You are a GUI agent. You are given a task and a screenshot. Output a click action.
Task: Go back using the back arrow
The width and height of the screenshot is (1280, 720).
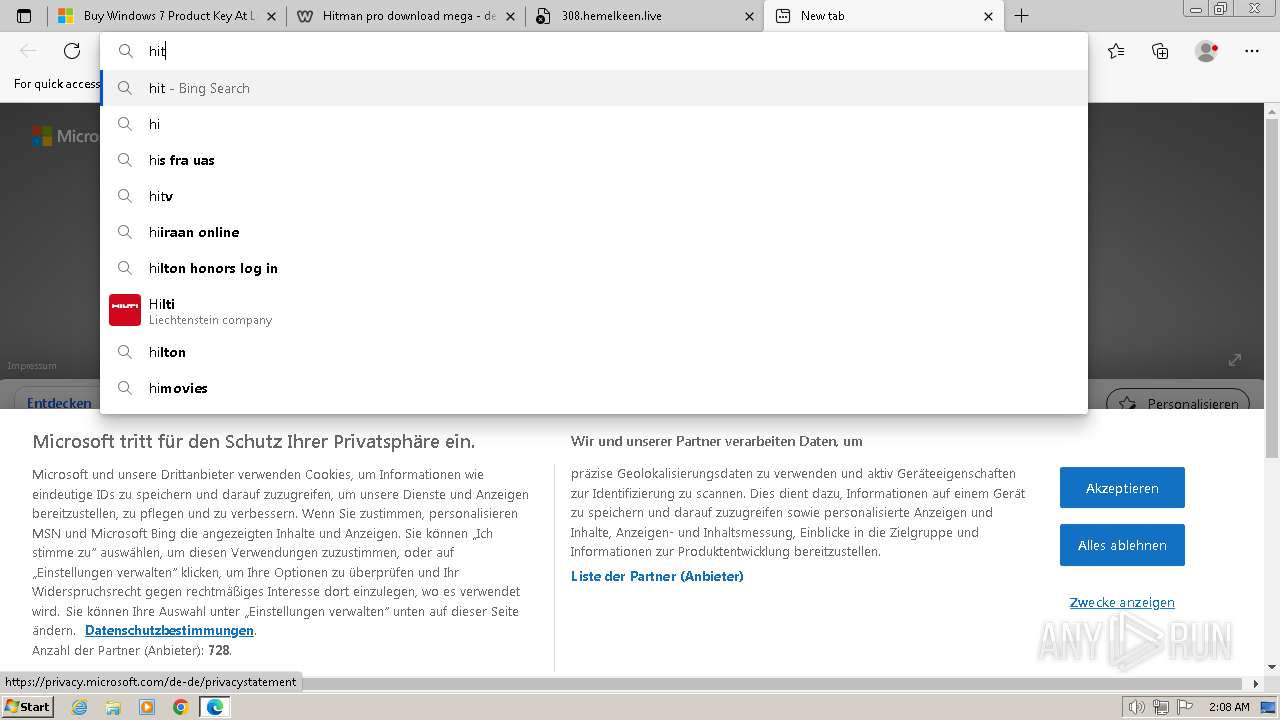(28, 51)
